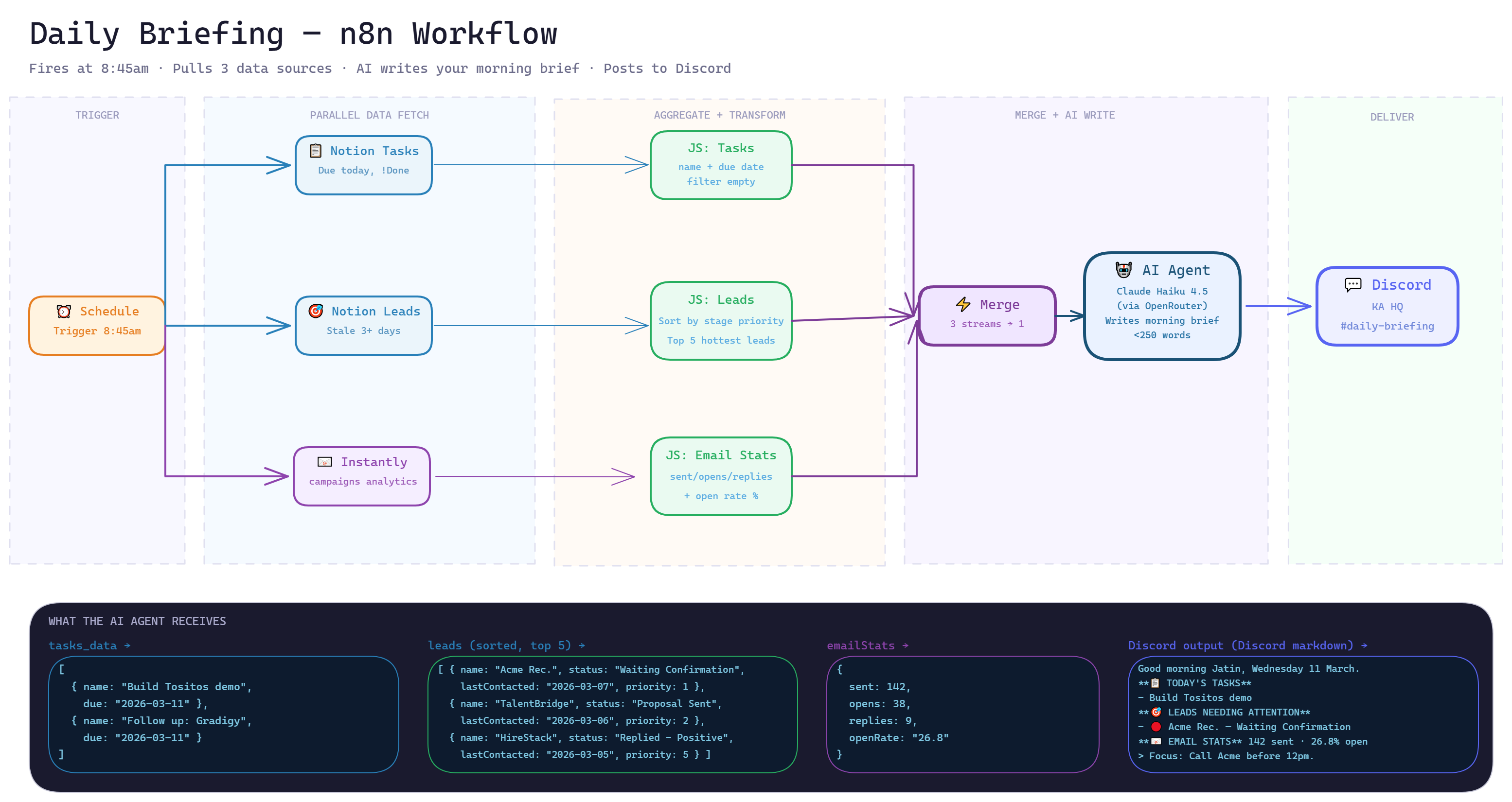Click the Daily Briefing – n8n Workflow title
Viewport: 1512px width, 802px height.
click(293, 34)
